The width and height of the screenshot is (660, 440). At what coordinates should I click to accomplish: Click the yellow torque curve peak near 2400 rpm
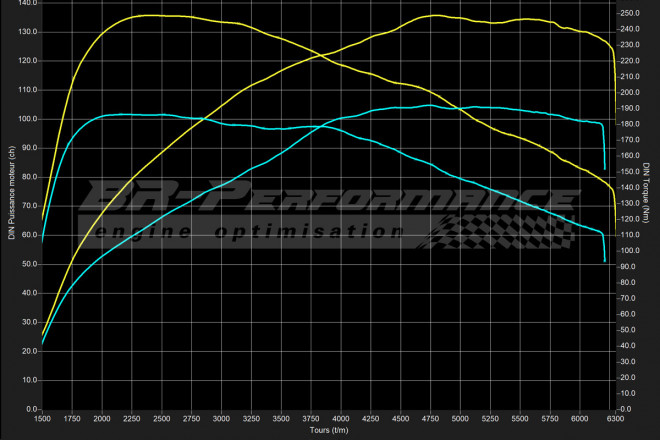click(x=150, y=15)
